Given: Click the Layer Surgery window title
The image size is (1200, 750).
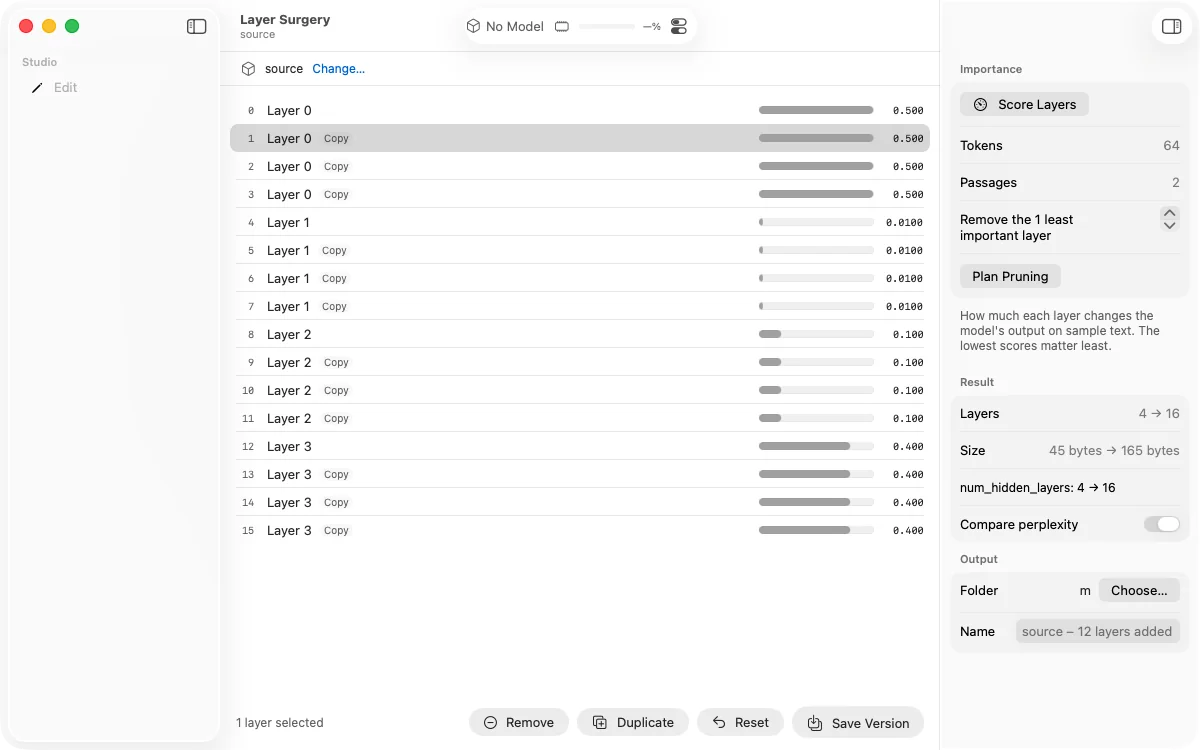Looking at the screenshot, I should pos(285,19).
